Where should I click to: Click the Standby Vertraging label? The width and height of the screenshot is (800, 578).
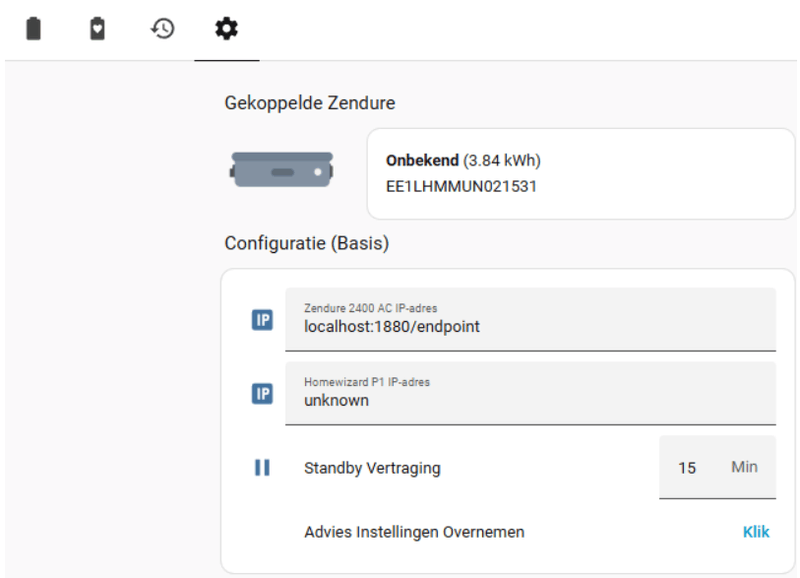point(372,468)
